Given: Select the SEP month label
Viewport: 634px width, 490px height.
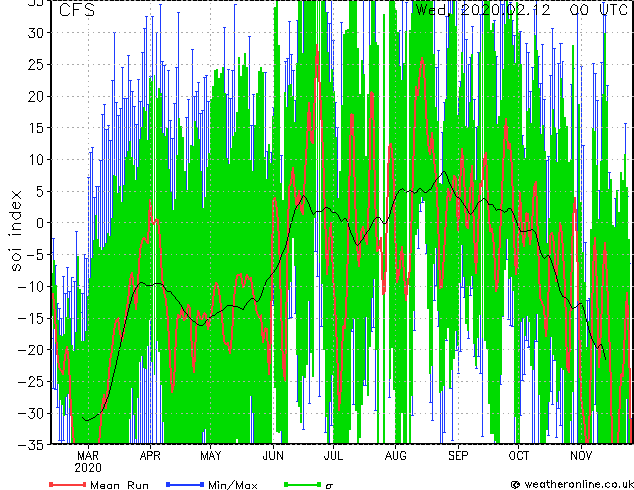Looking at the screenshot, I should coord(458,456).
